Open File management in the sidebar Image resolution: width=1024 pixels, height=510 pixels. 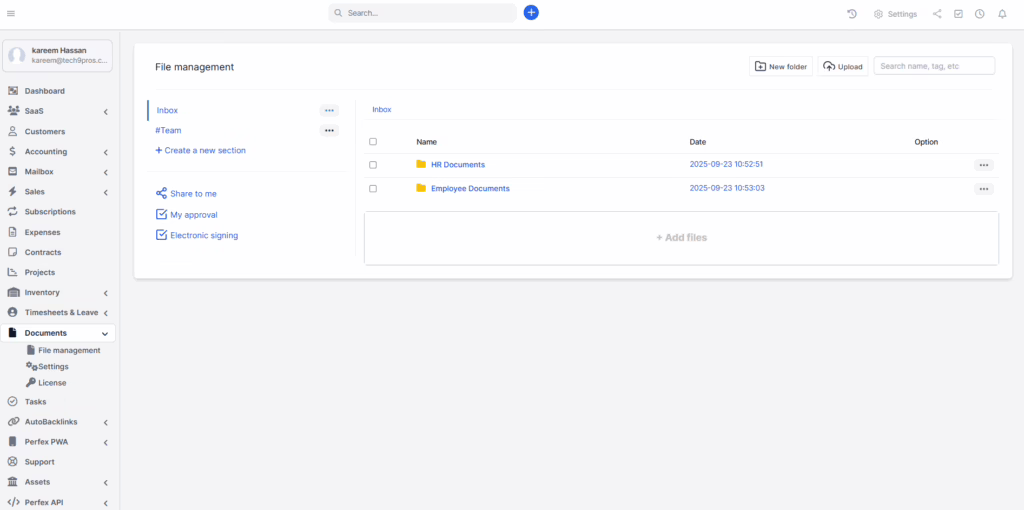(x=68, y=350)
